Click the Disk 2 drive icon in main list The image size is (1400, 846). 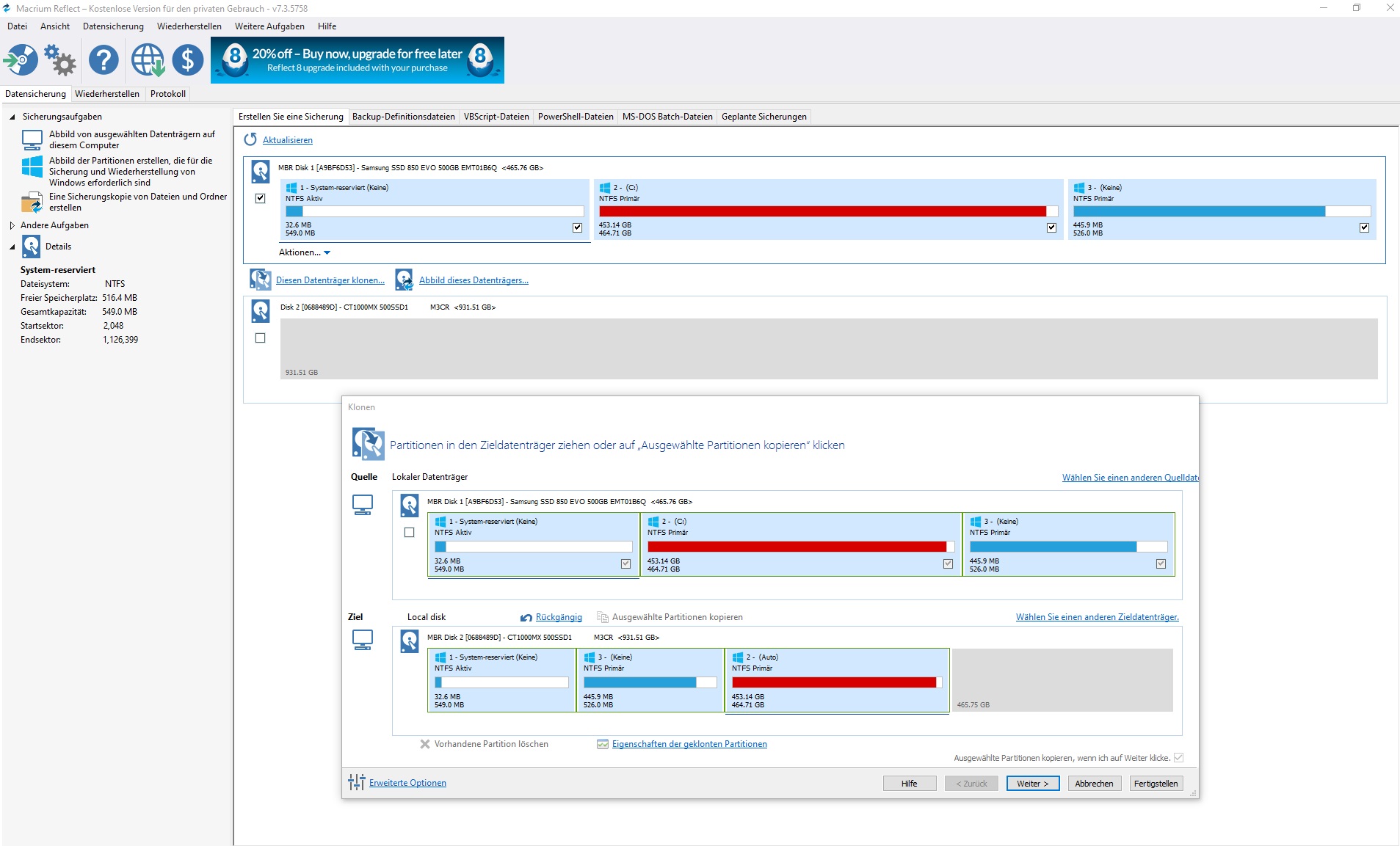click(x=261, y=310)
